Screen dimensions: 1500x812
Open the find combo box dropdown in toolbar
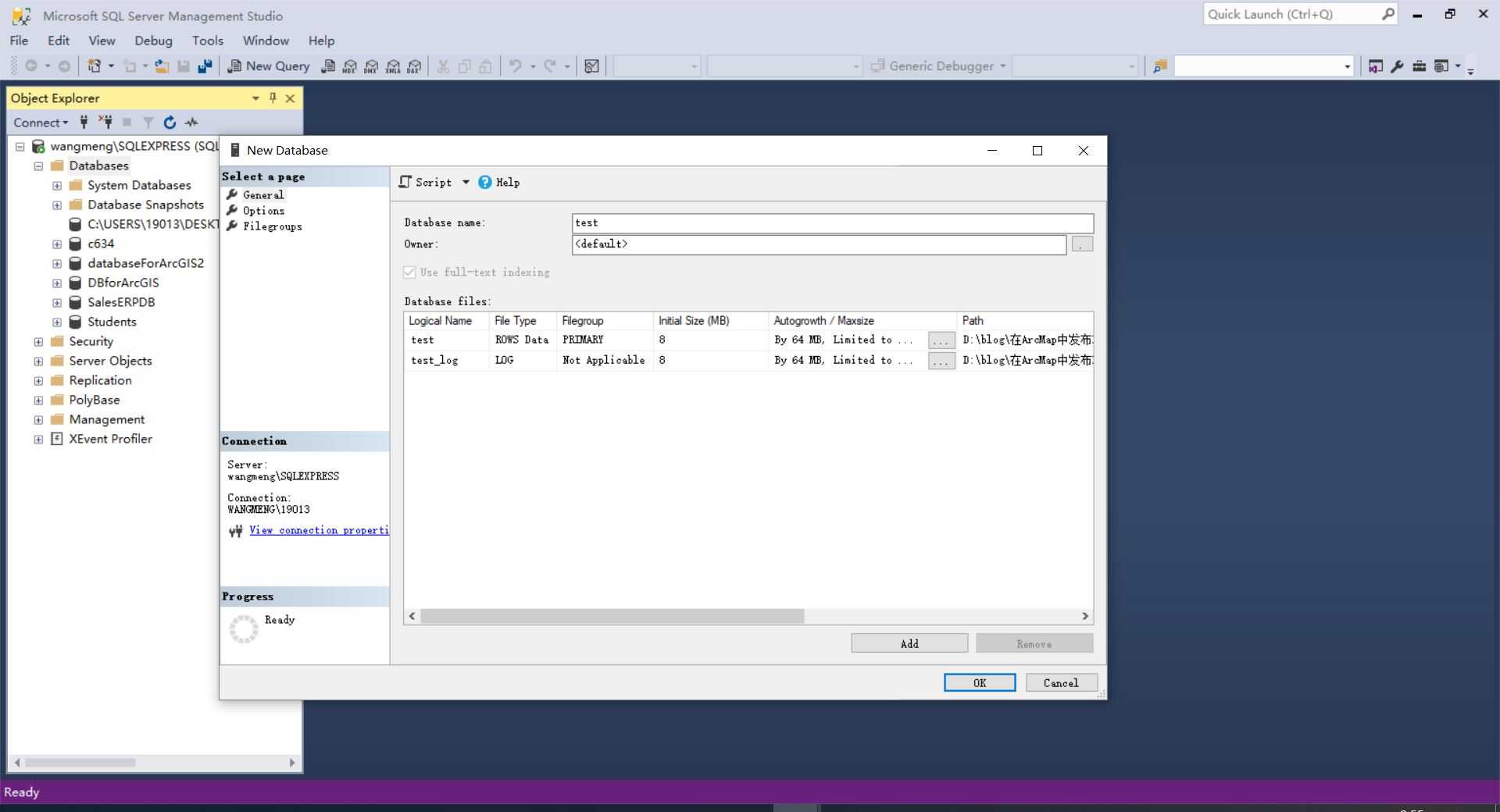pos(1347,66)
